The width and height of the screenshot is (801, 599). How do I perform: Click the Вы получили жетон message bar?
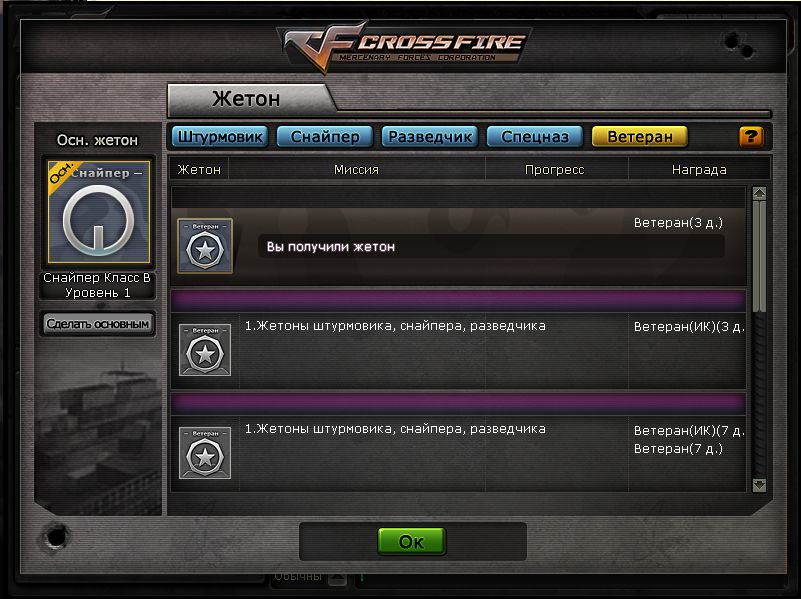coord(491,247)
